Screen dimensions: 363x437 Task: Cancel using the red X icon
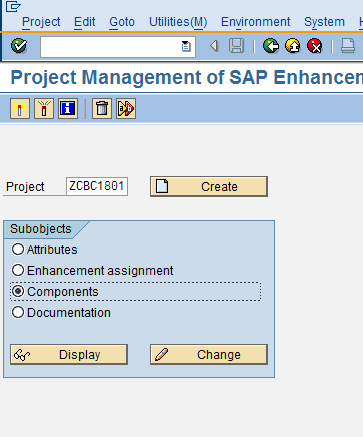315,46
